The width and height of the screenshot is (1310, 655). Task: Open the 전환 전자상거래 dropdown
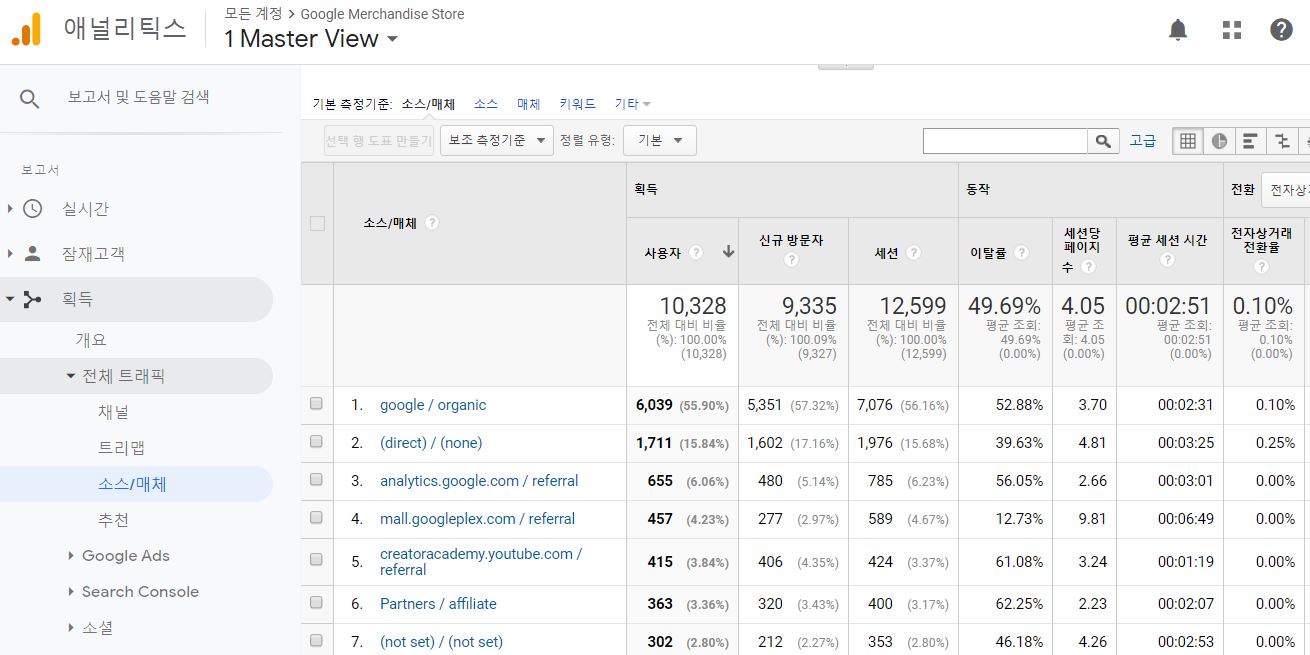pyautogui.click(x=1286, y=189)
